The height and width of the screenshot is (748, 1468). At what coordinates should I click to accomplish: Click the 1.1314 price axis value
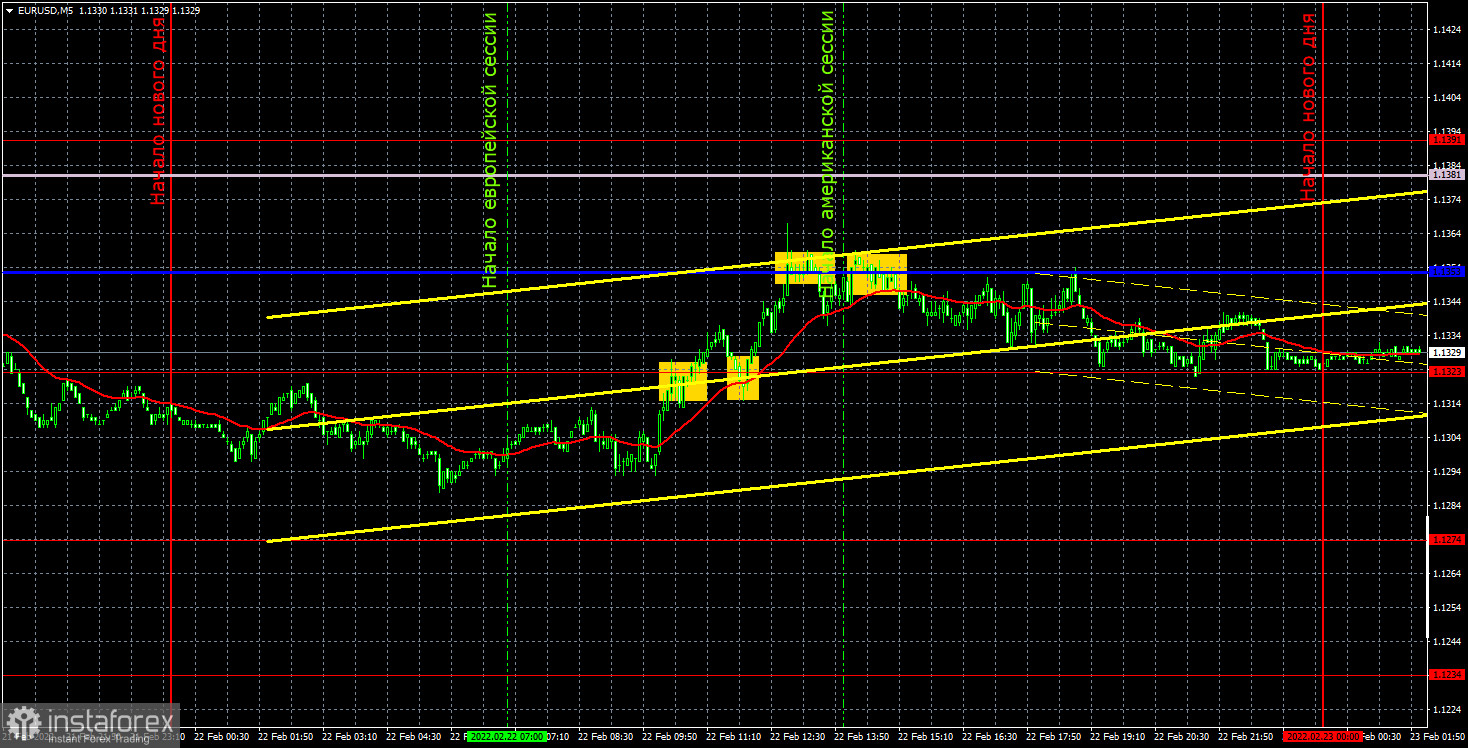pyautogui.click(x=1447, y=404)
